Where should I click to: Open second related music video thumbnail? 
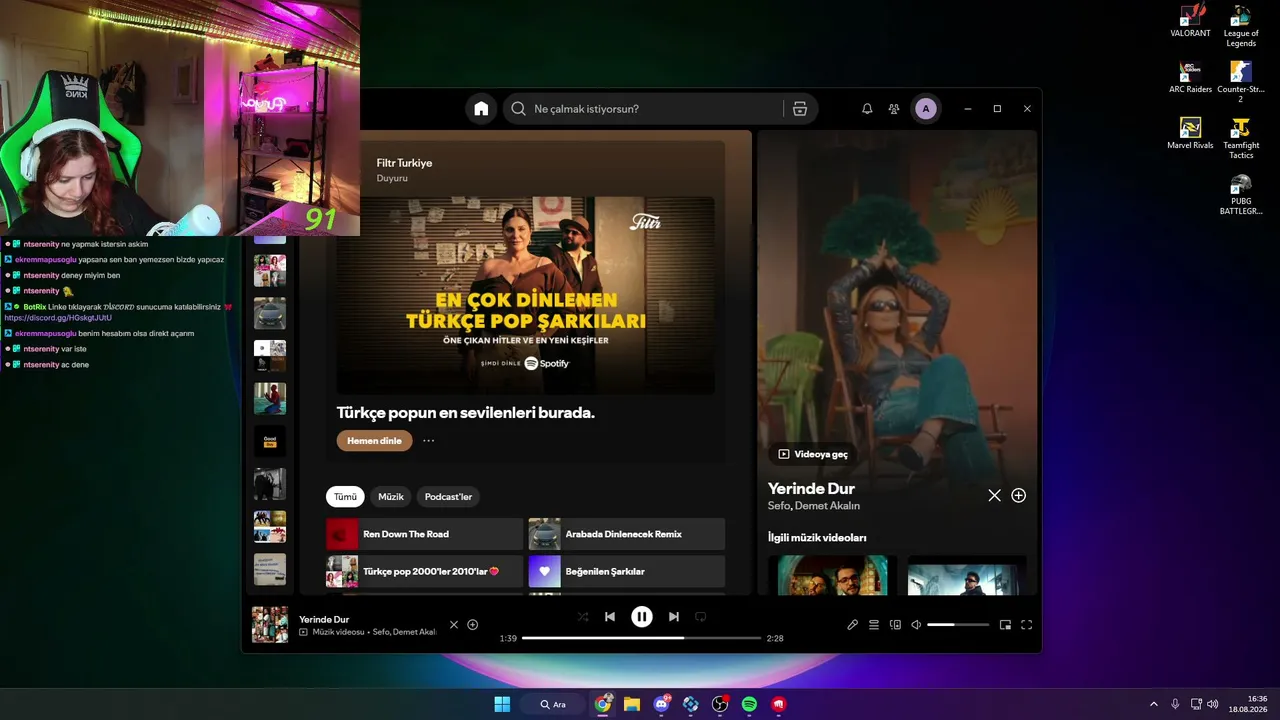pos(966,576)
